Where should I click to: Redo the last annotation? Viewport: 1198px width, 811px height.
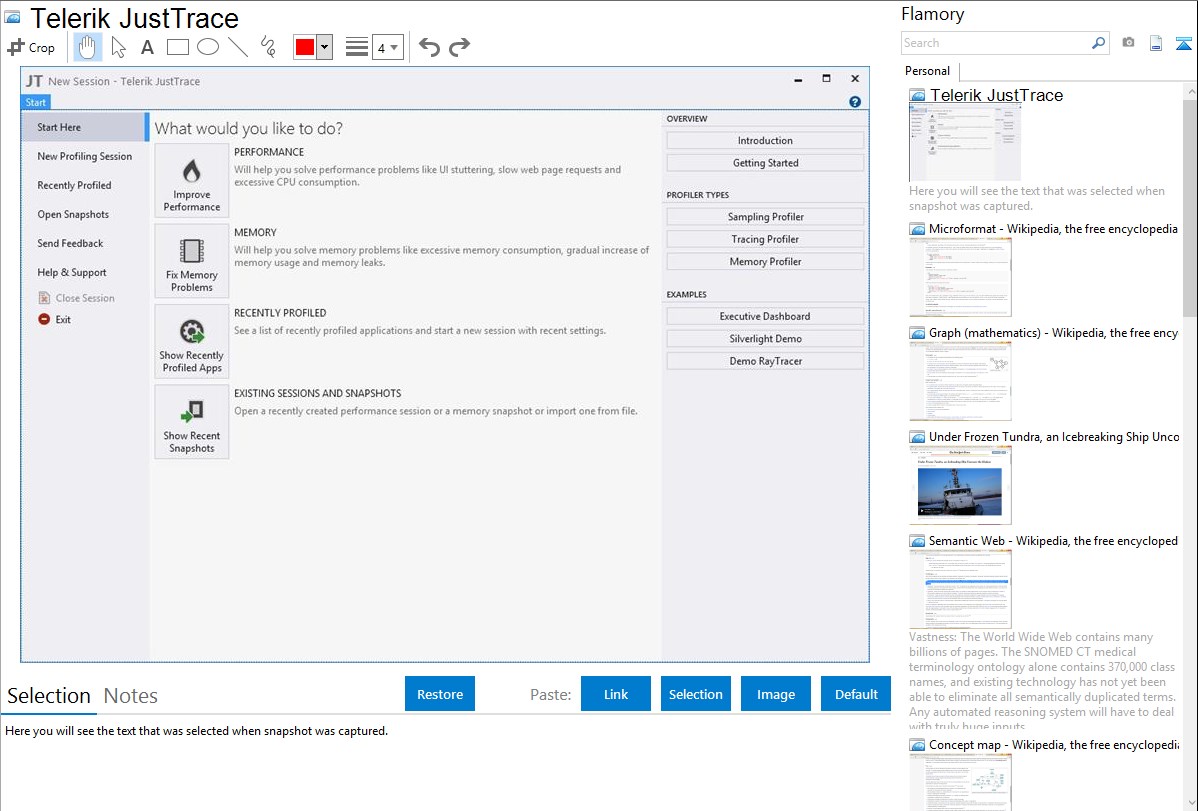(459, 47)
